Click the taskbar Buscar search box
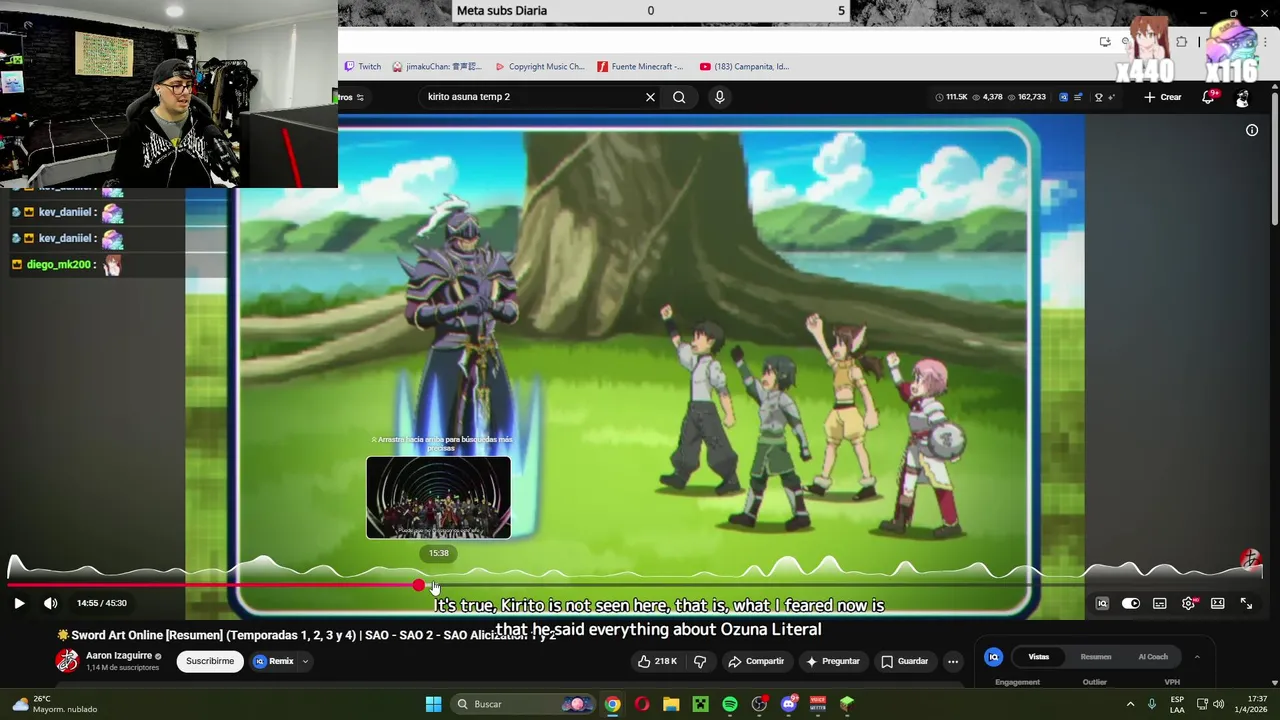Screen dimensions: 1280x720 tap(522, 704)
